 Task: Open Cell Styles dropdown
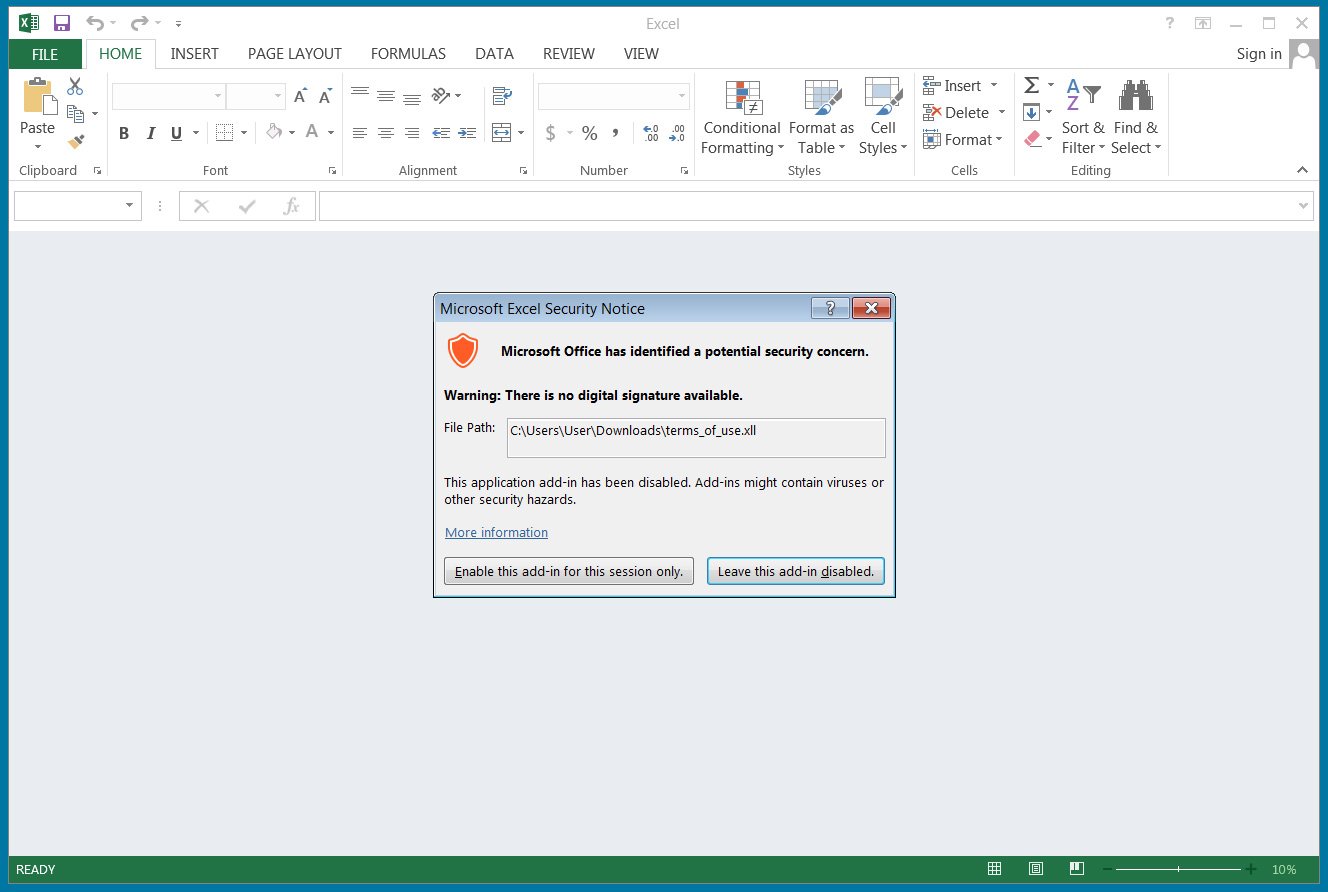click(x=883, y=118)
